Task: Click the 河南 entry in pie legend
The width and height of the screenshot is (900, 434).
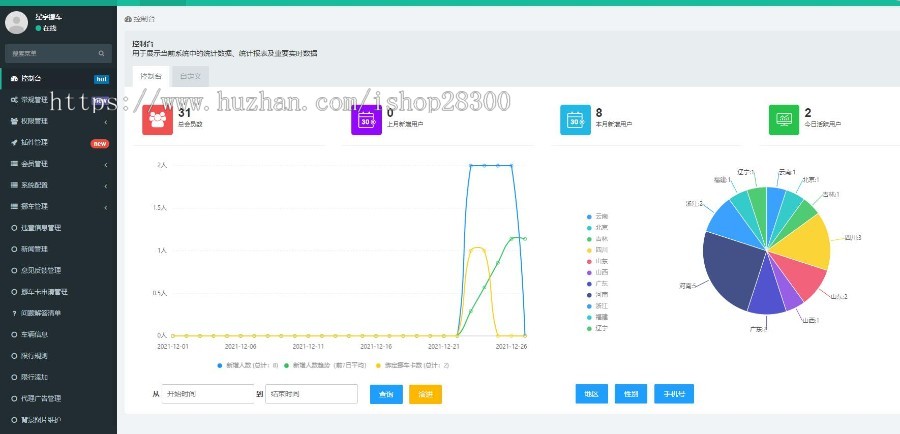Action: click(x=598, y=294)
